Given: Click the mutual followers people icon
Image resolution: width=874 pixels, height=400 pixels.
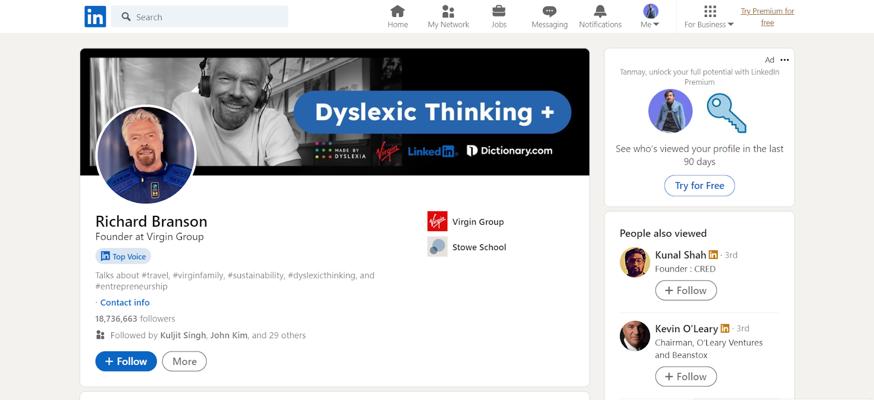Looking at the screenshot, I should (x=100, y=335).
